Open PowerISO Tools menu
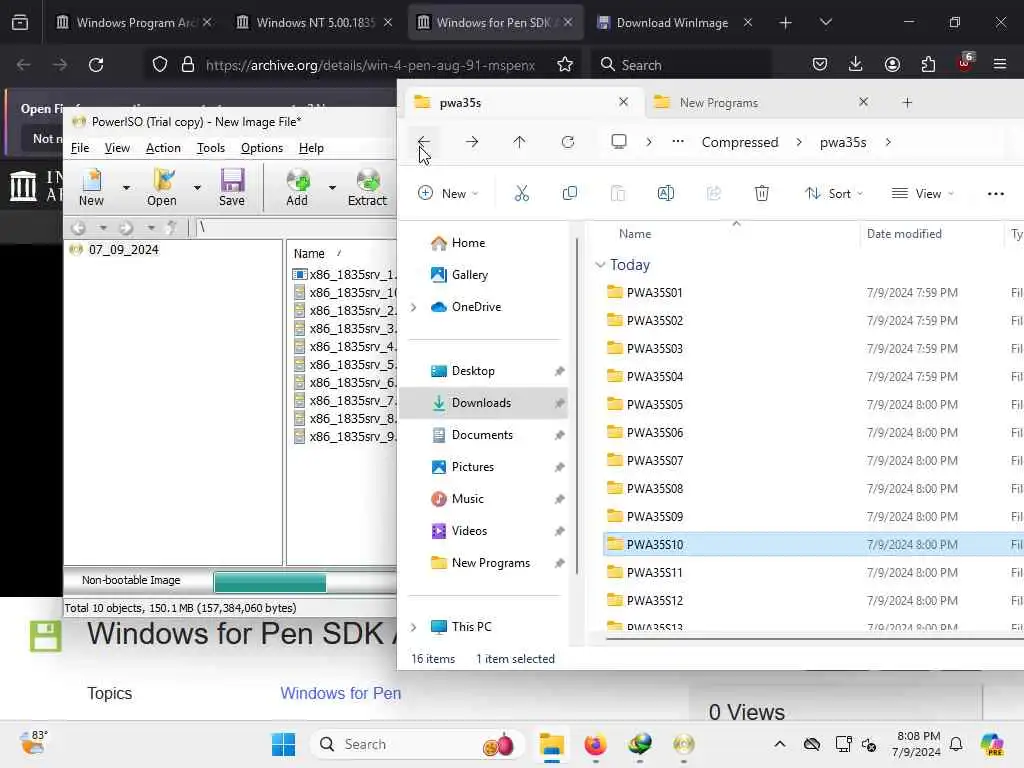Screen dimensions: 1024x768 click(211, 148)
